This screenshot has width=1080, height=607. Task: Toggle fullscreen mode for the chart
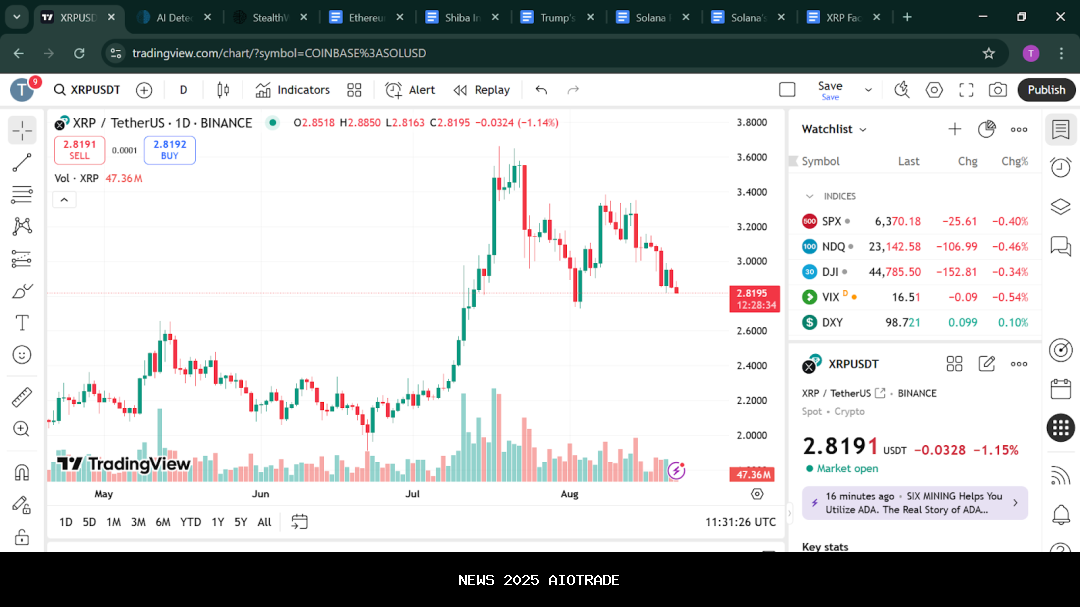pos(966,90)
